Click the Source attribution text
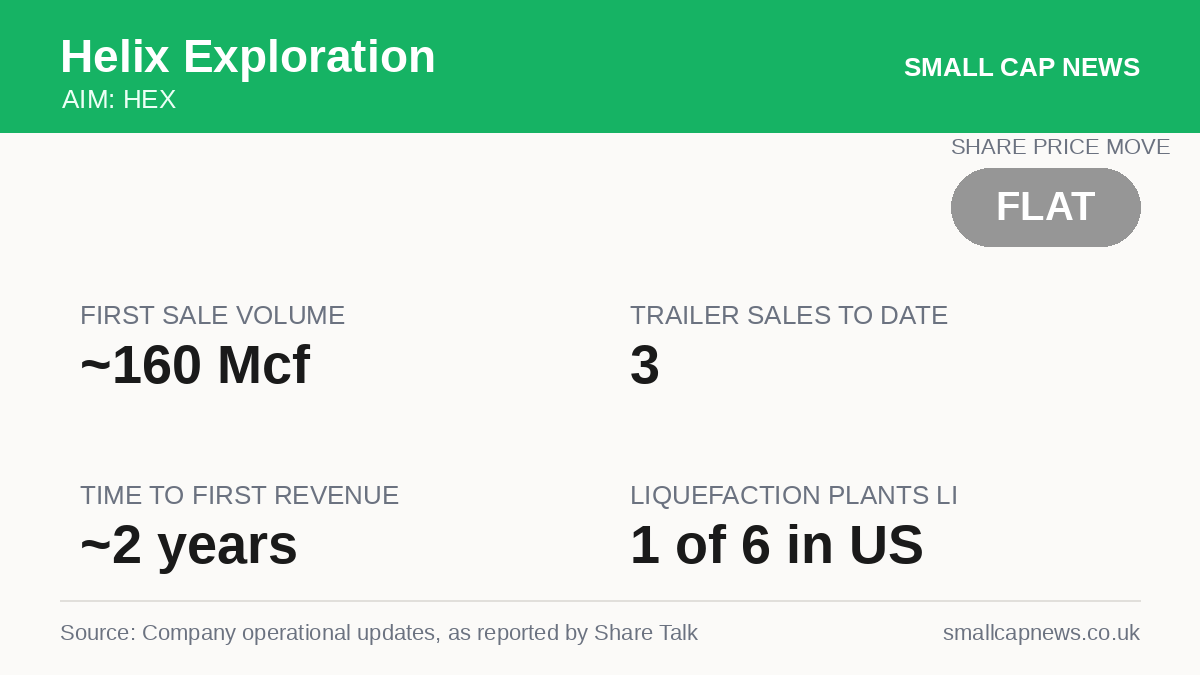This screenshot has width=1200, height=675. pyautogui.click(x=379, y=633)
